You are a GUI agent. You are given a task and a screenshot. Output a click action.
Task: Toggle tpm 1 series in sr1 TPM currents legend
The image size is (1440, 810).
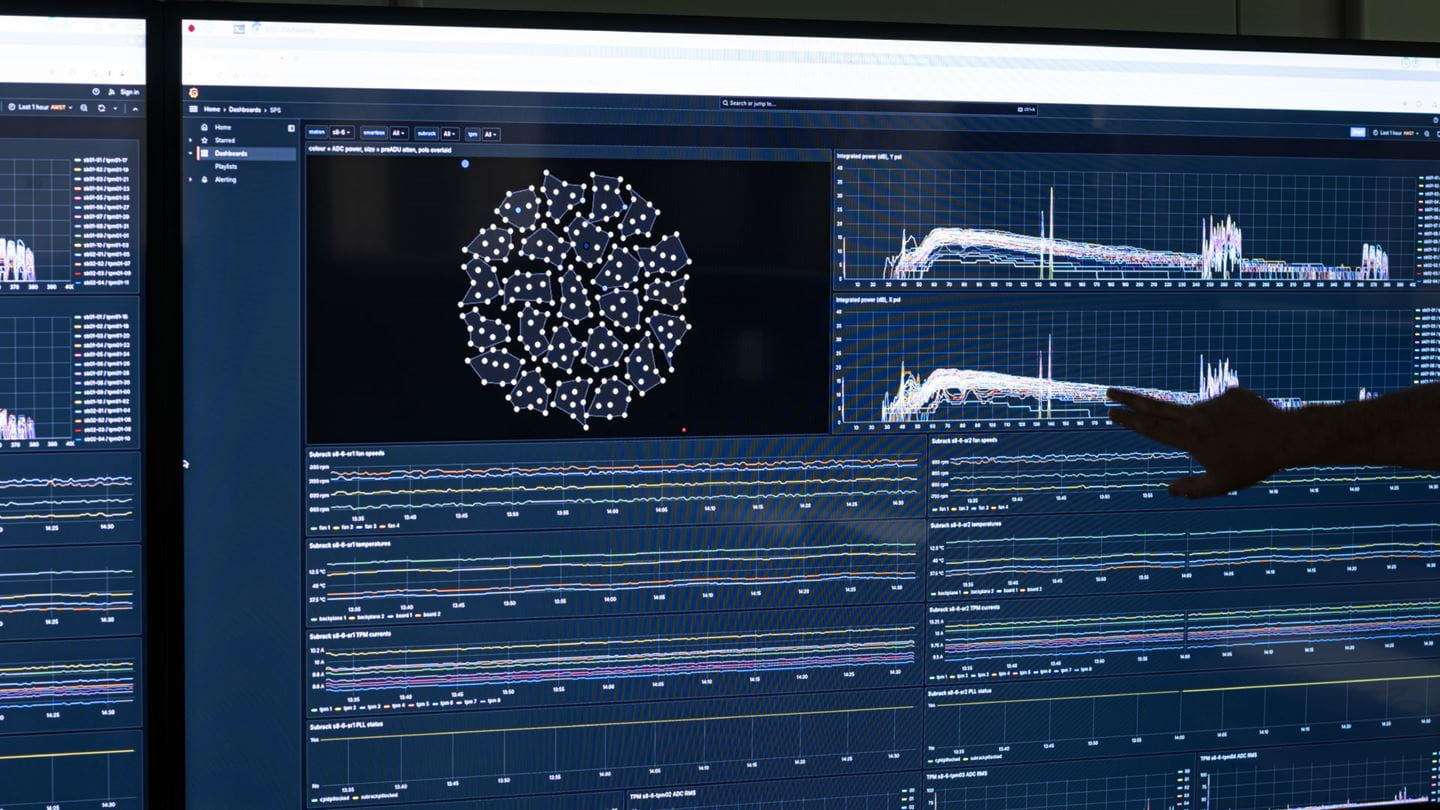pos(322,709)
